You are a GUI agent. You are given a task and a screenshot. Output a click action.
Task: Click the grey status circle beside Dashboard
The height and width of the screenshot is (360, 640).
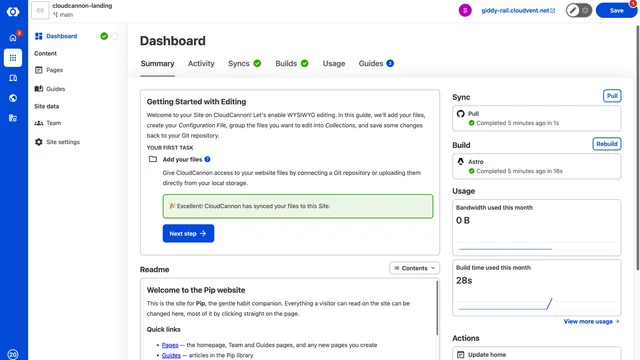click(115, 36)
